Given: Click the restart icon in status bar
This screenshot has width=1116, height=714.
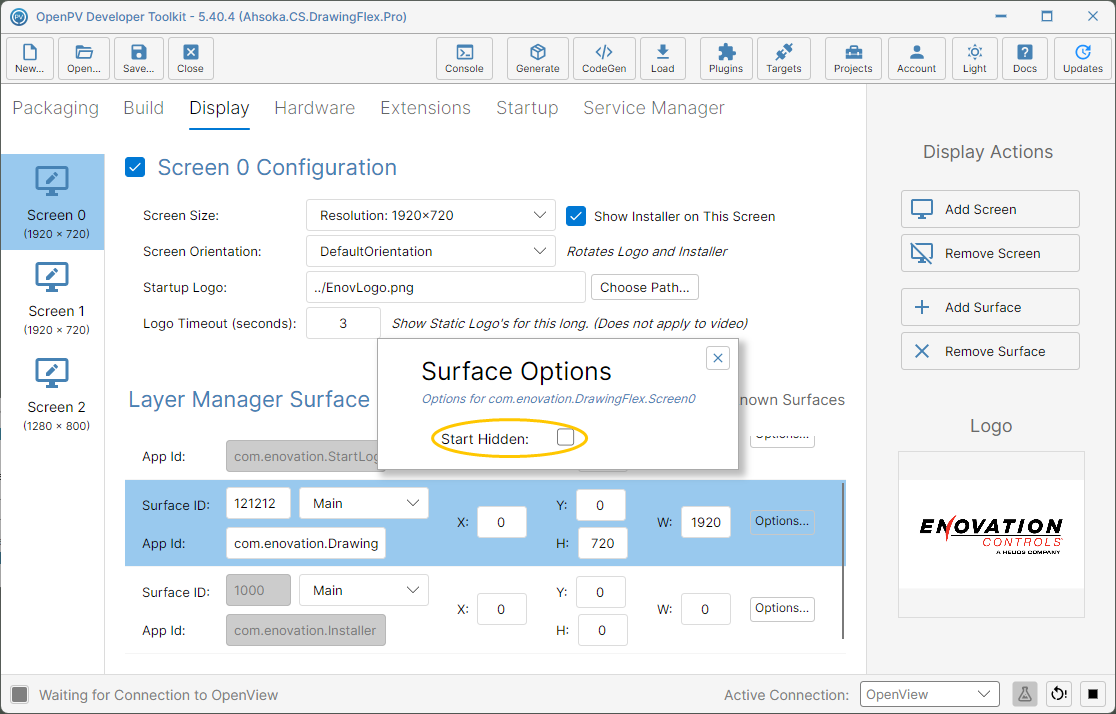Looking at the screenshot, I should pos(1059,694).
